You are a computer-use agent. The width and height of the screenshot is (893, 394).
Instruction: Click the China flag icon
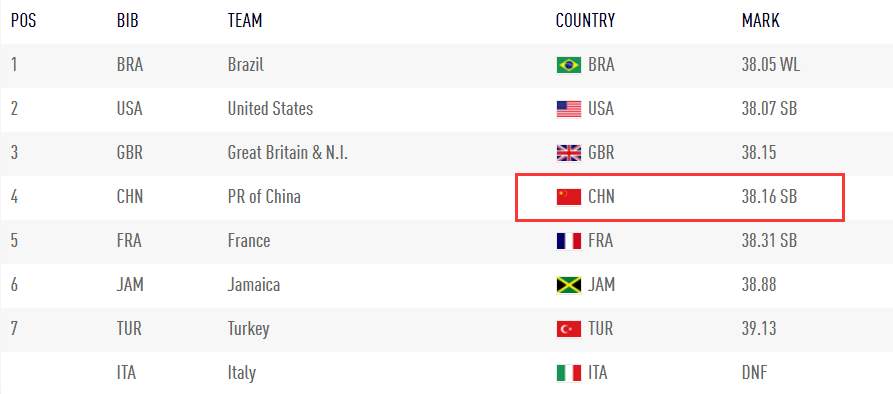click(568, 197)
